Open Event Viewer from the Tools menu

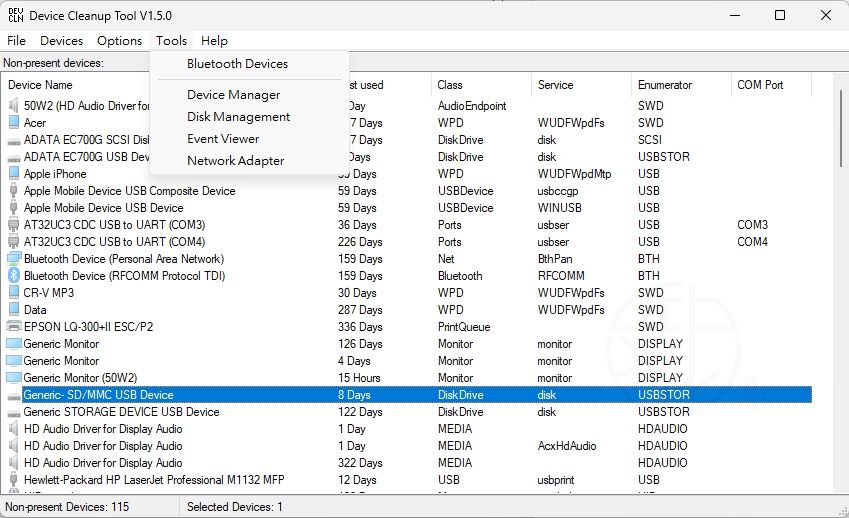pos(223,139)
